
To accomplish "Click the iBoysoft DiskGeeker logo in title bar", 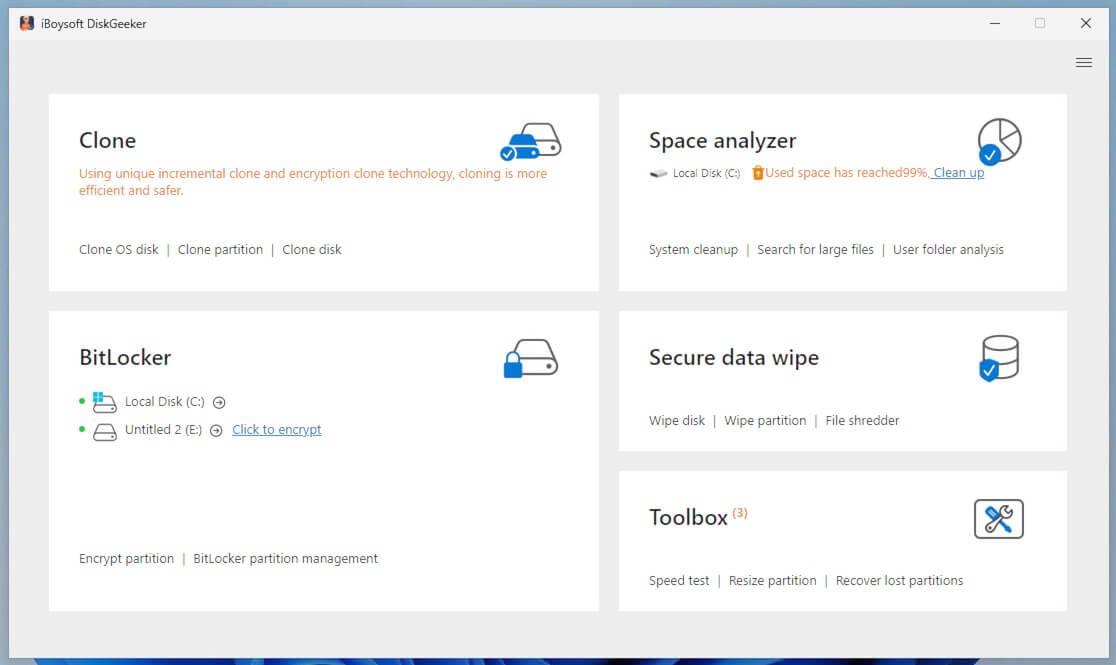I will tap(26, 22).
